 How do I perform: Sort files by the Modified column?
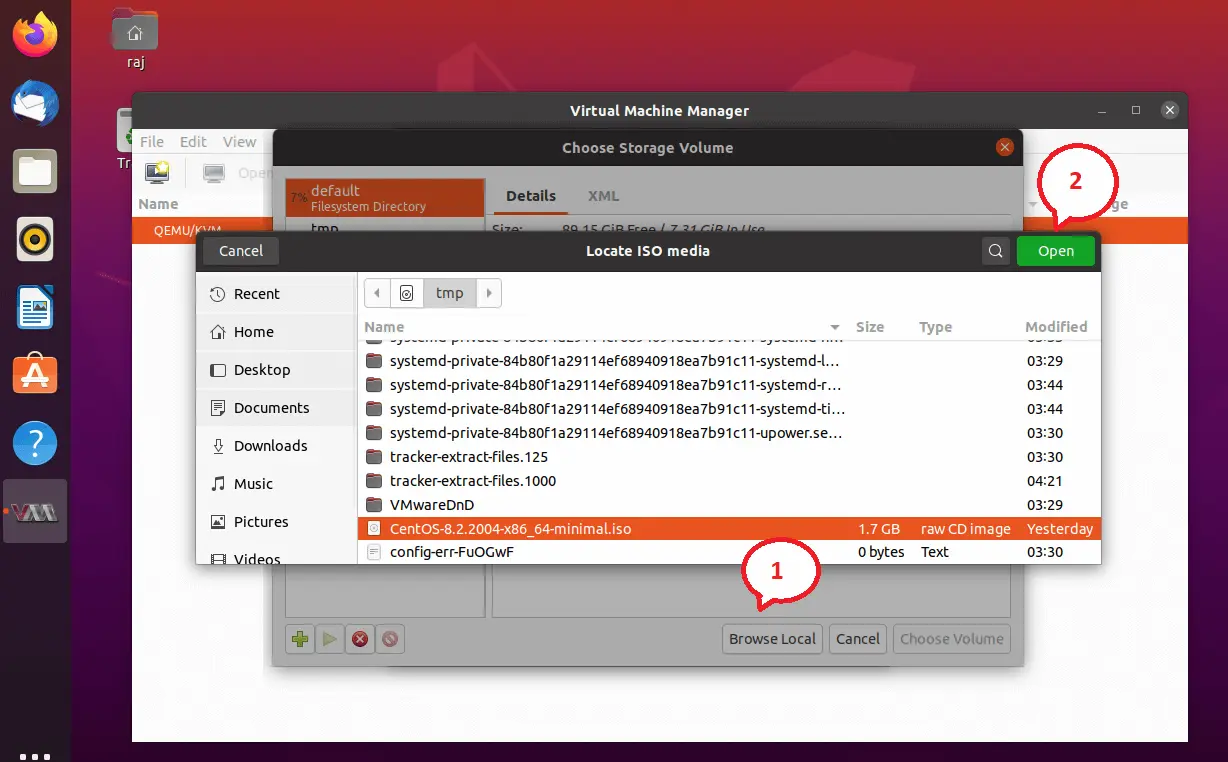[x=1056, y=327]
